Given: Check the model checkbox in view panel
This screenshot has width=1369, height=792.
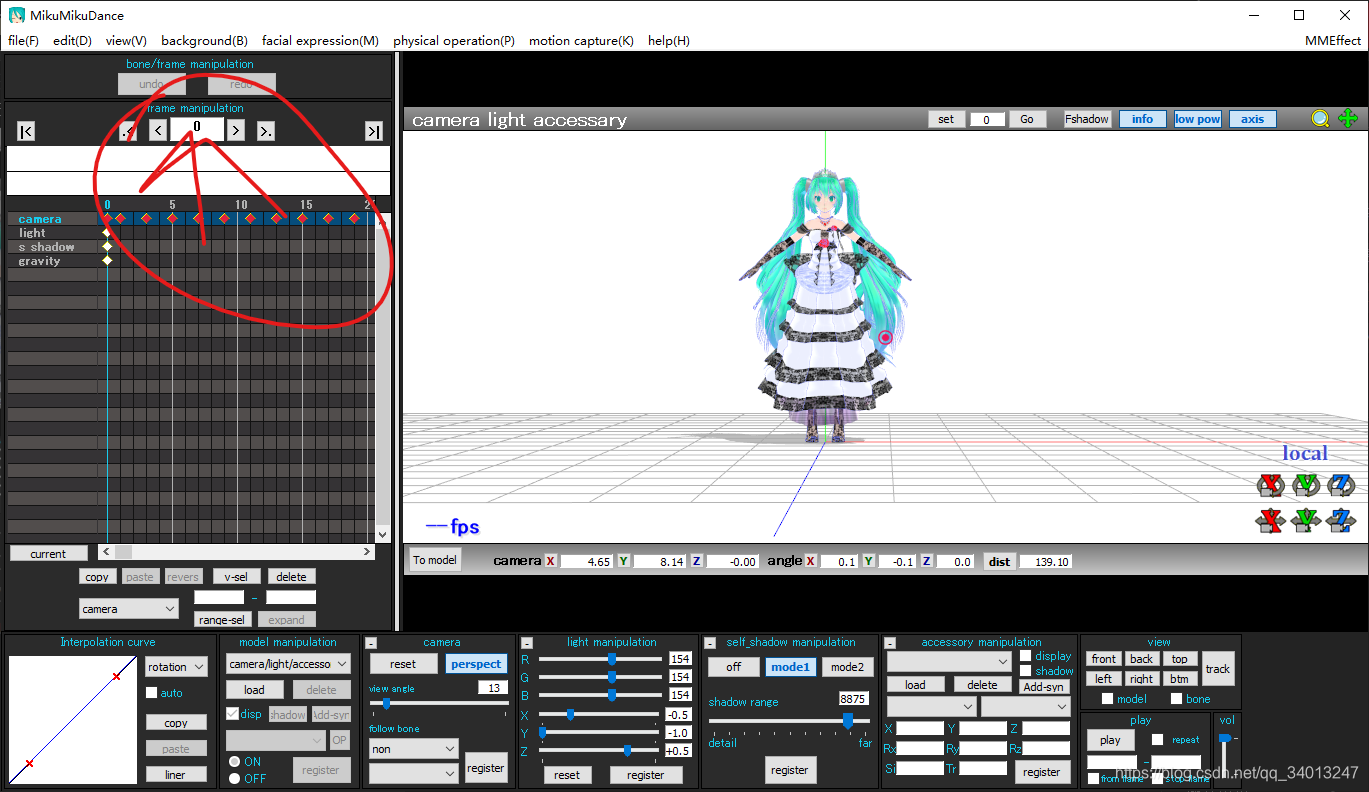Looking at the screenshot, I should click(x=1107, y=699).
